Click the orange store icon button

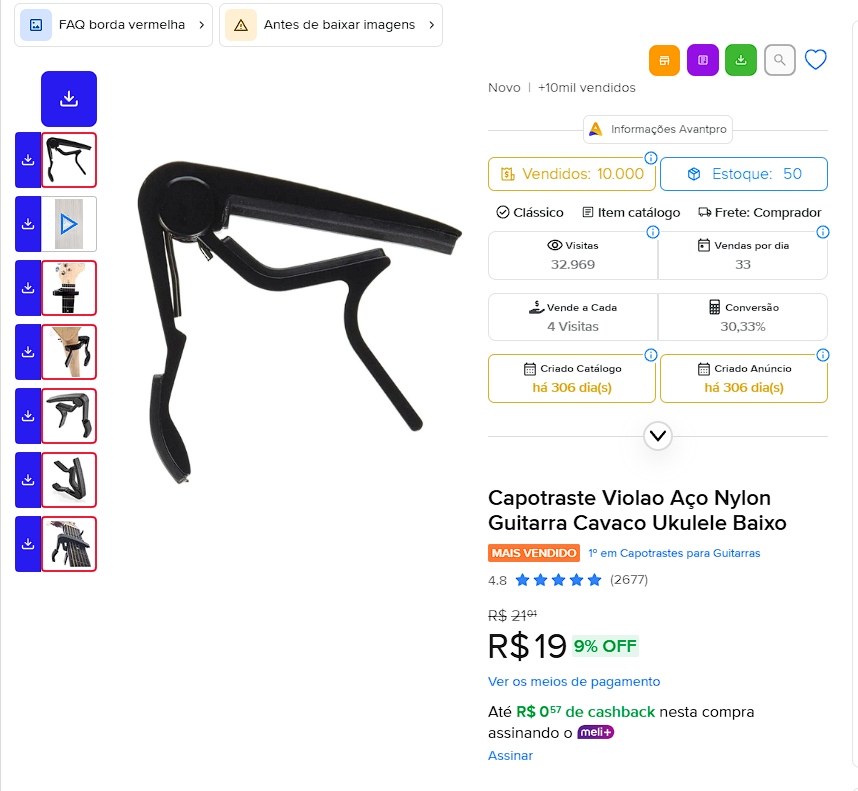[664, 60]
